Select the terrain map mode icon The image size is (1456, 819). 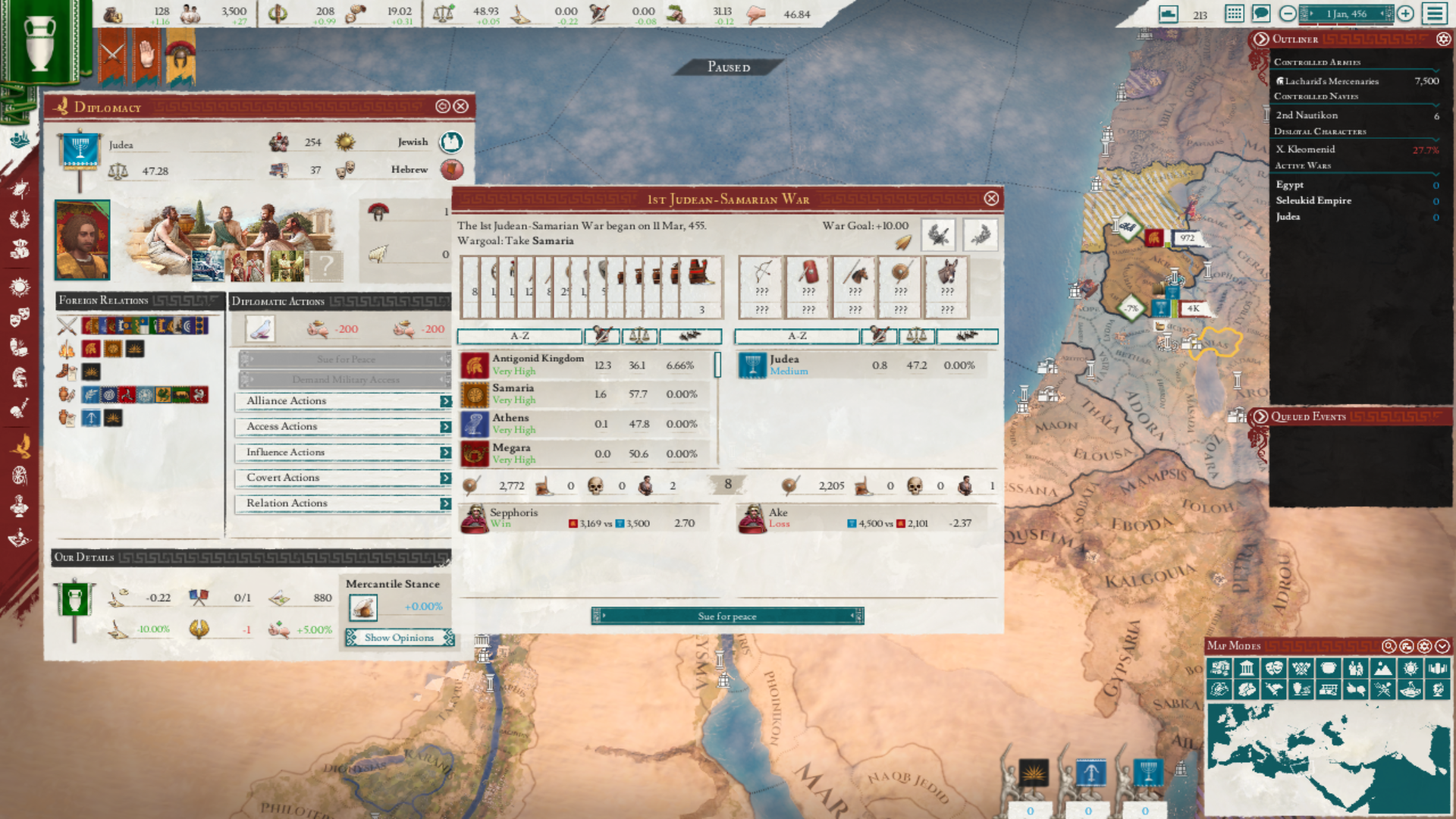1382,668
